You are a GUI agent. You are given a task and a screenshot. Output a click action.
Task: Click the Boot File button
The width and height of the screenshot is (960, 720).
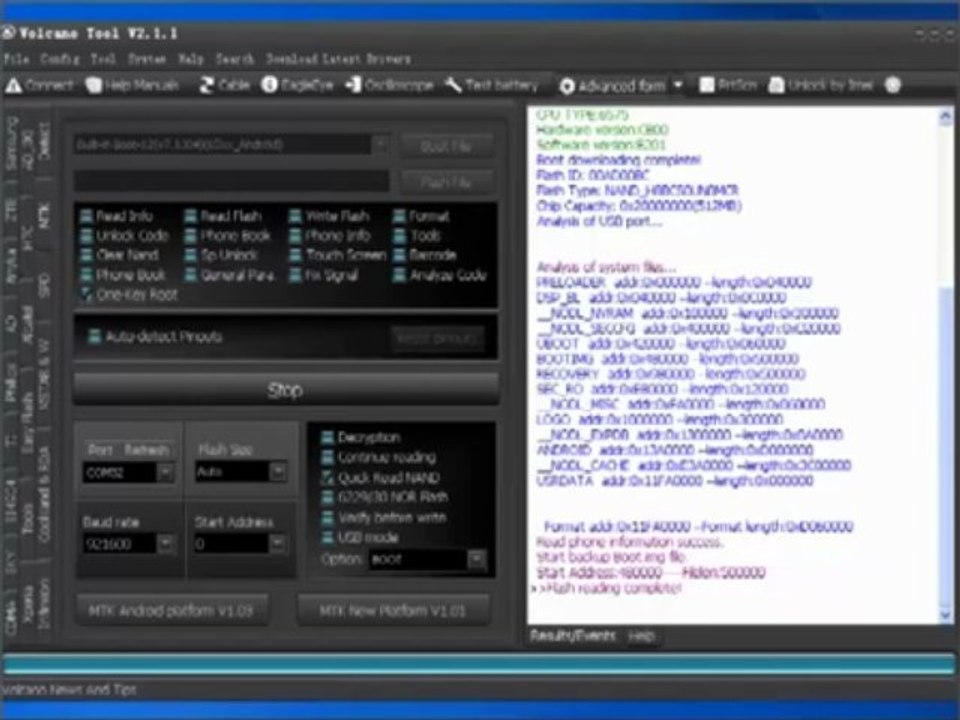tap(446, 146)
